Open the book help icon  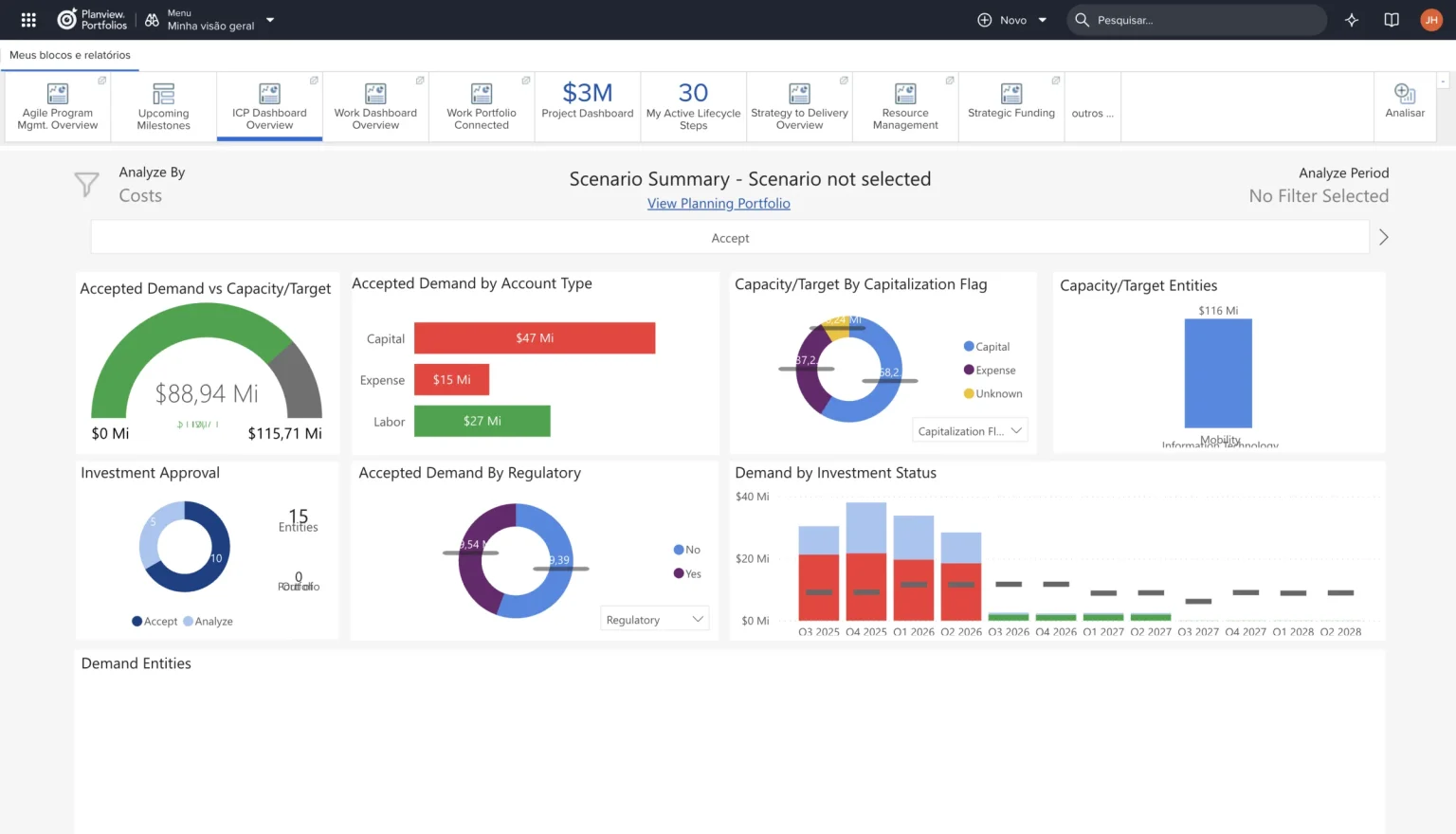1392,20
